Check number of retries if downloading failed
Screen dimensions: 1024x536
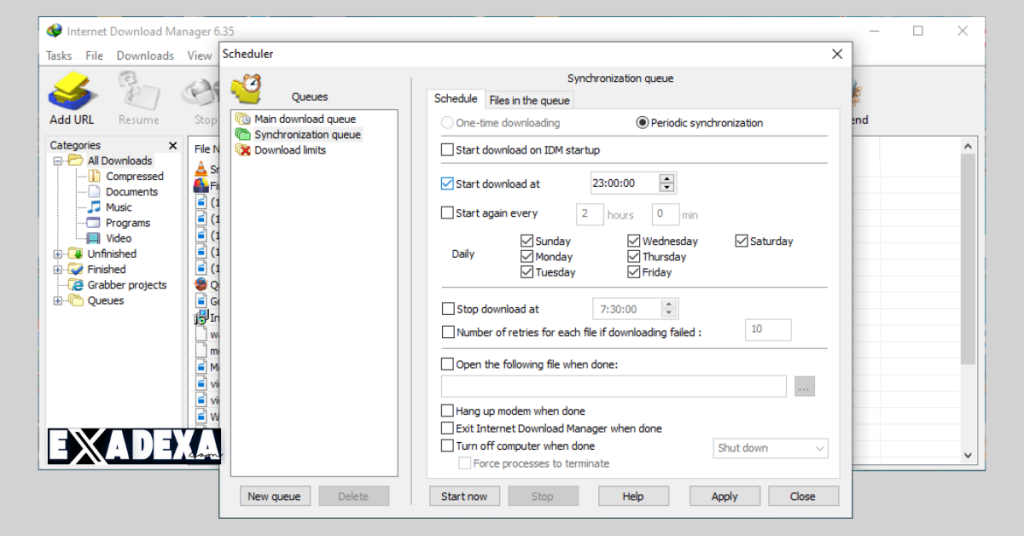pyautogui.click(x=448, y=332)
